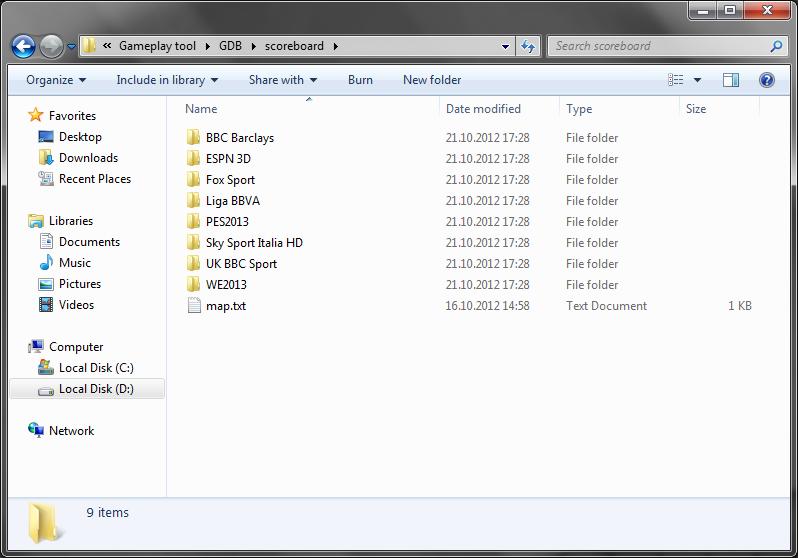
Task: Click the Fox Sport folder name
Action: pyautogui.click(x=230, y=180)
